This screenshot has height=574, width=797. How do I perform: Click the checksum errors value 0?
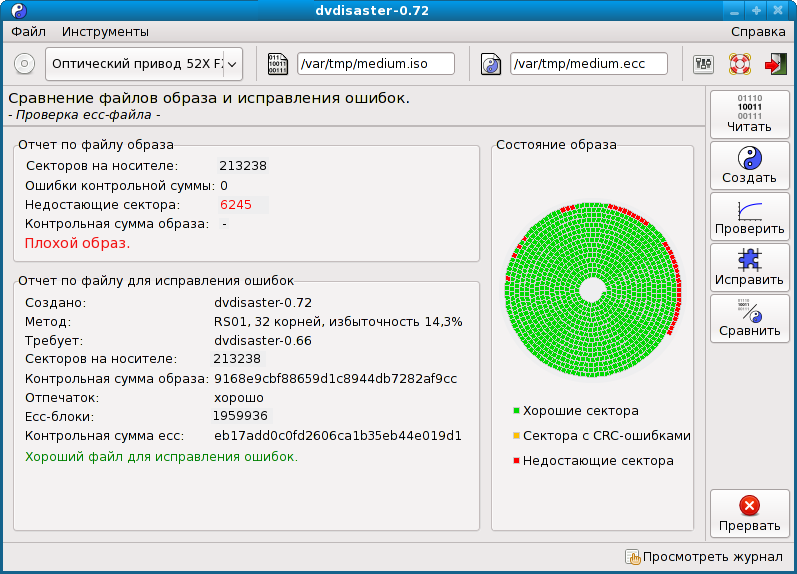[224, 186]
